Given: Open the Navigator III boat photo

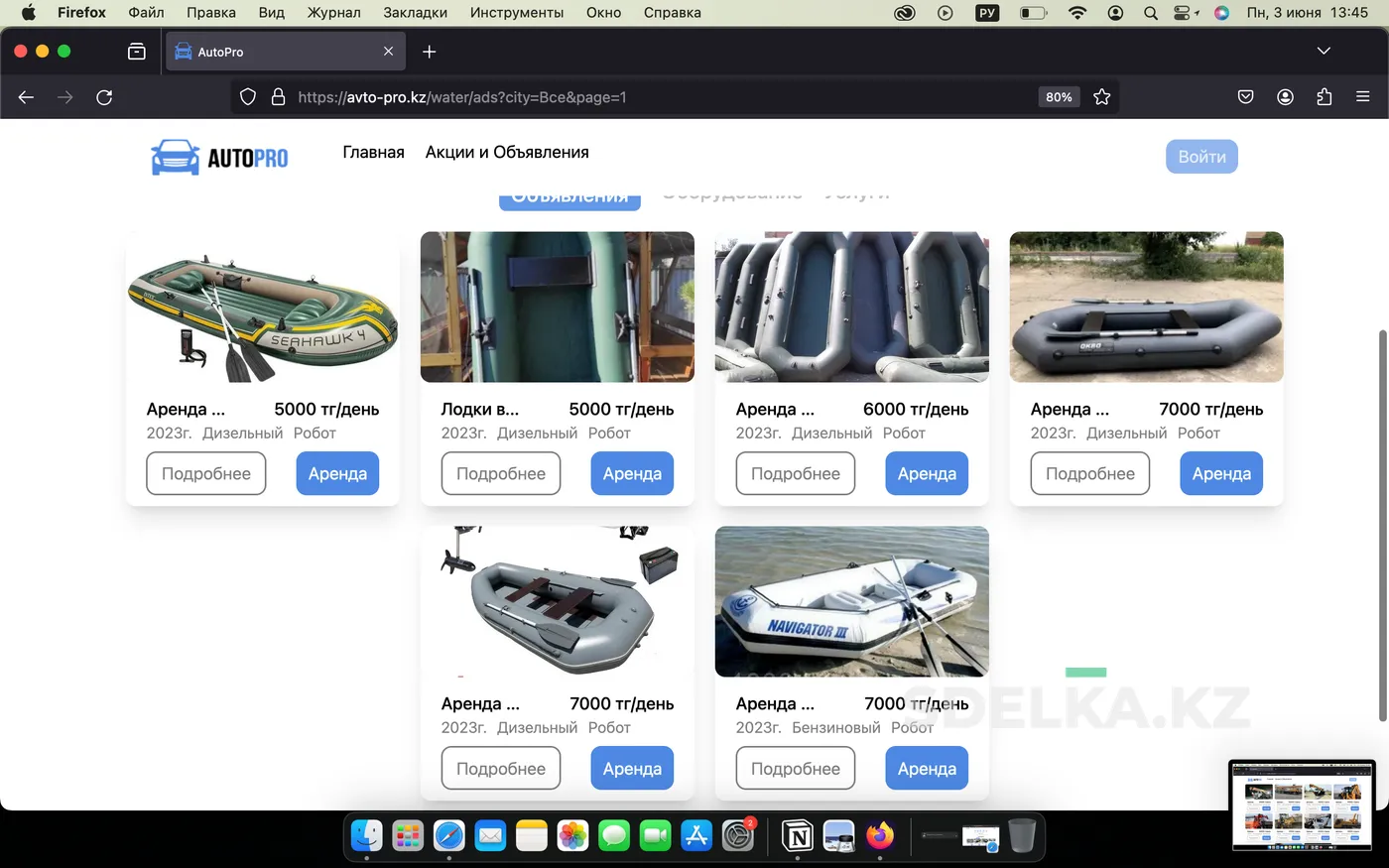Looking at the screenshot, I should pos(852,601).
